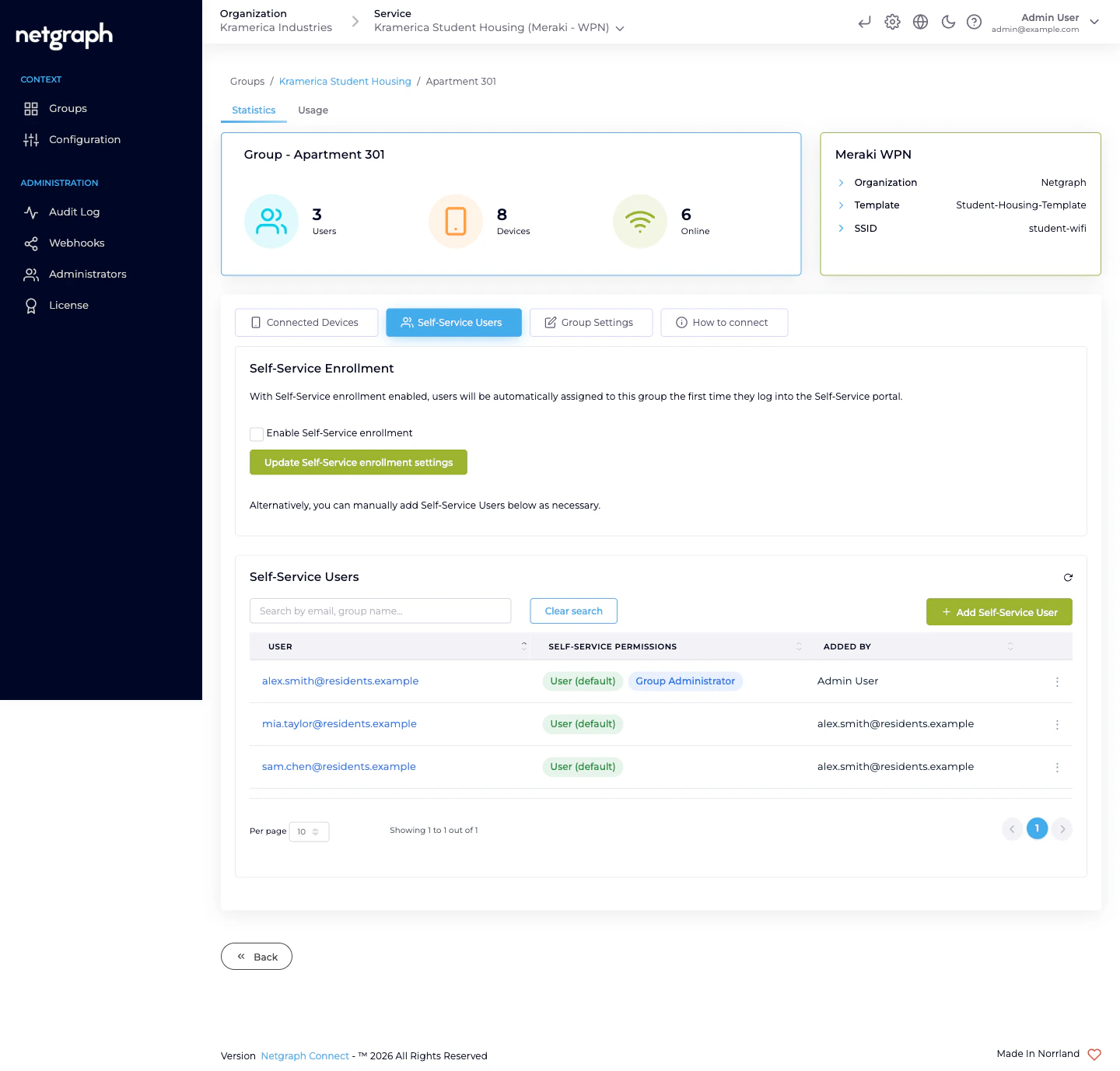
Task: Adjust the Per page value stepper
Action: coord(317,831)
